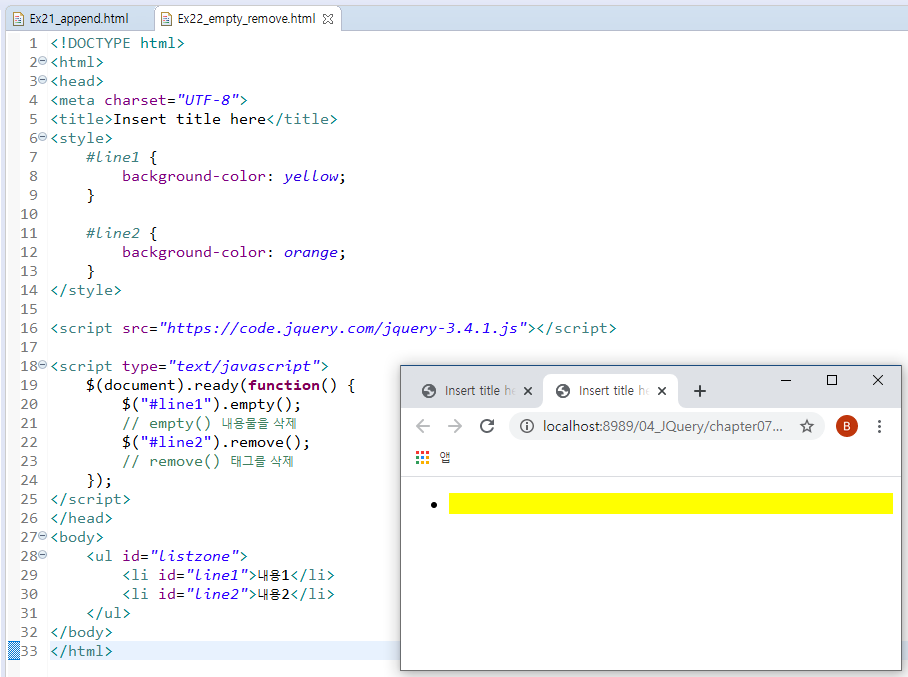Switch to the first Chrome tab 'Insert title he'
Viewport: 908px width, 677px height.
475,391
